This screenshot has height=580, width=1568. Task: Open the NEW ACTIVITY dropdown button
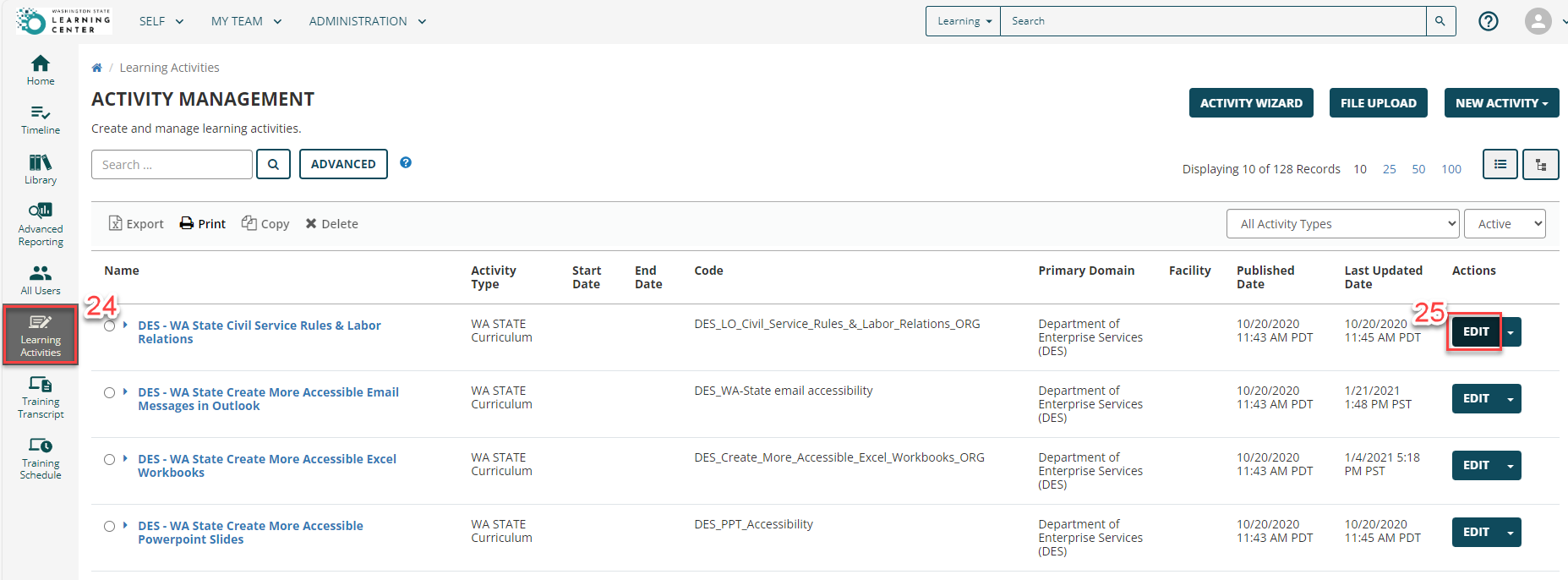(x=1501, y=103)
